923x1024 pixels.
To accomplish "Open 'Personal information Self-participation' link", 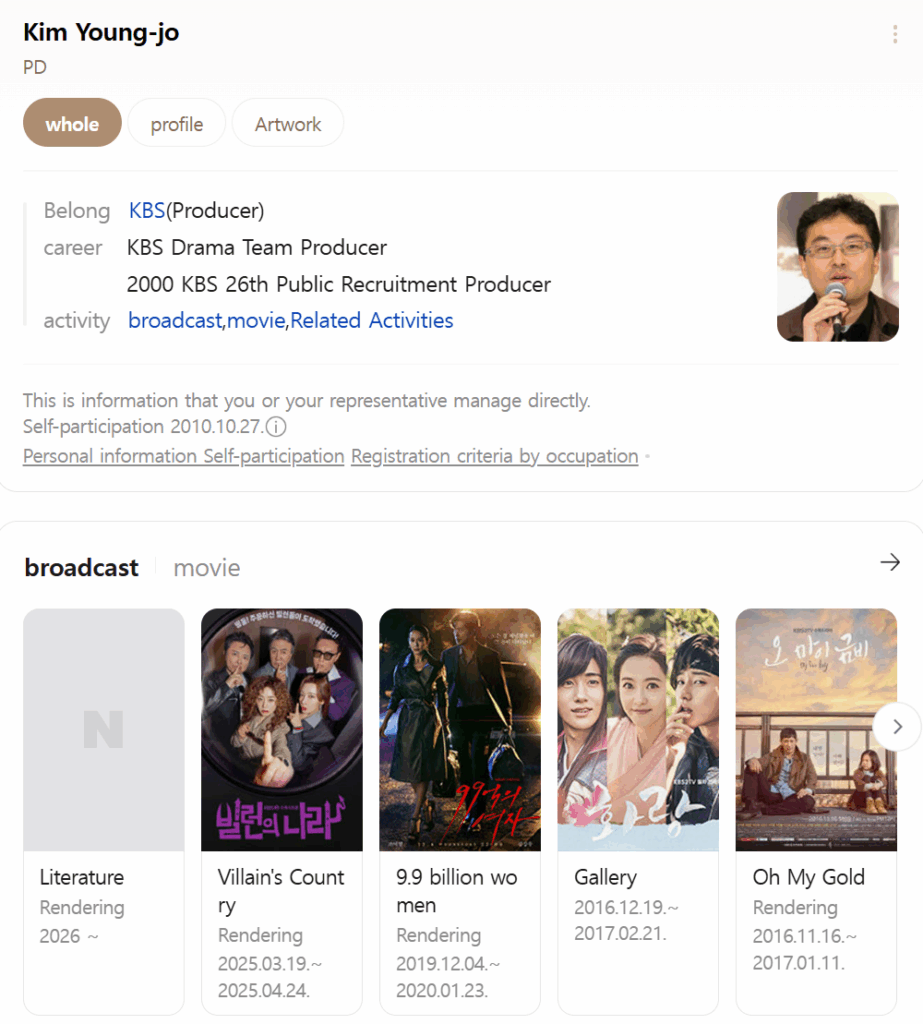I will pos(183,456).
